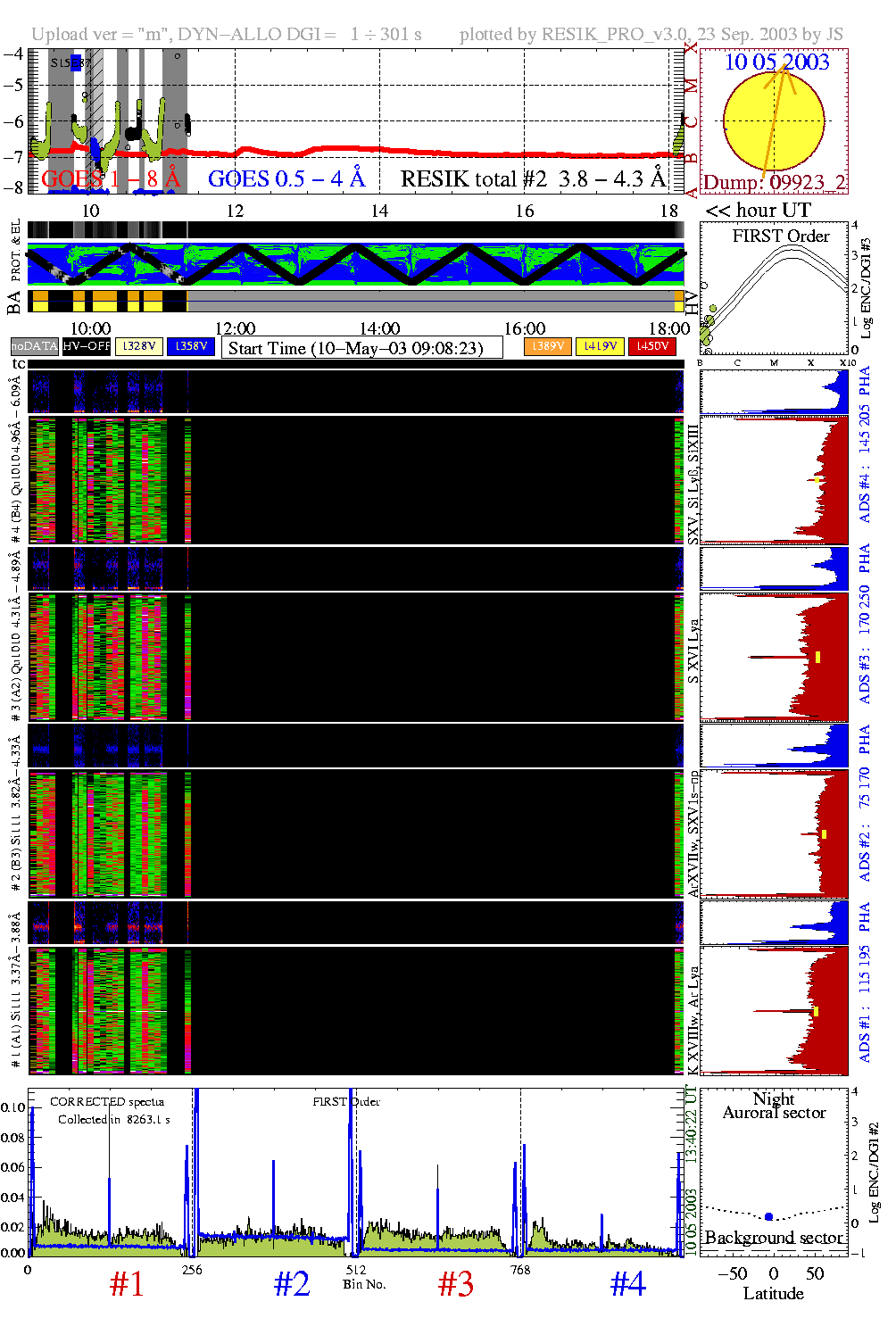Click the GOES 0.5 – 4 Å label
Image resolution: width=896 pixels, height=1318 pixels.
click(x=286, y=179)
